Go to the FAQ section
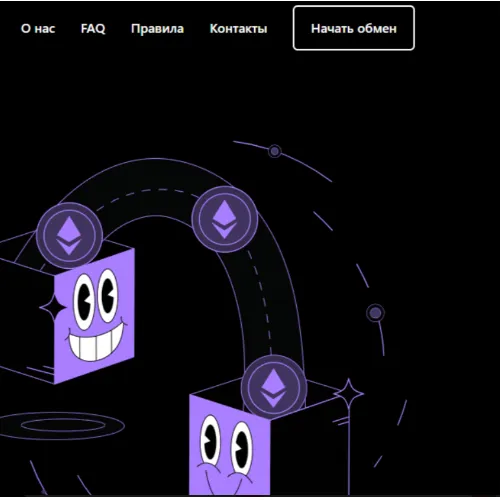This screenshot has width=500, height=500. (x=93, y=29)
